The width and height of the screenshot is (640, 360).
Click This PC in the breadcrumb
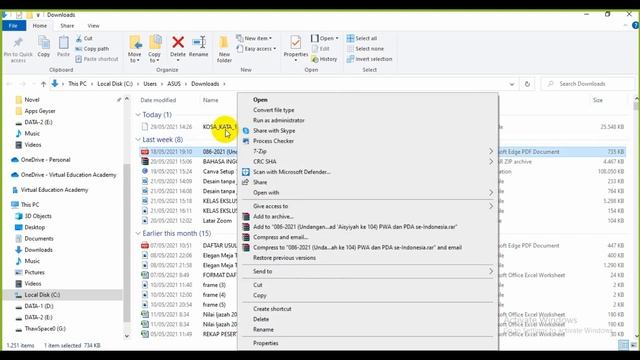tap(77, 84)
